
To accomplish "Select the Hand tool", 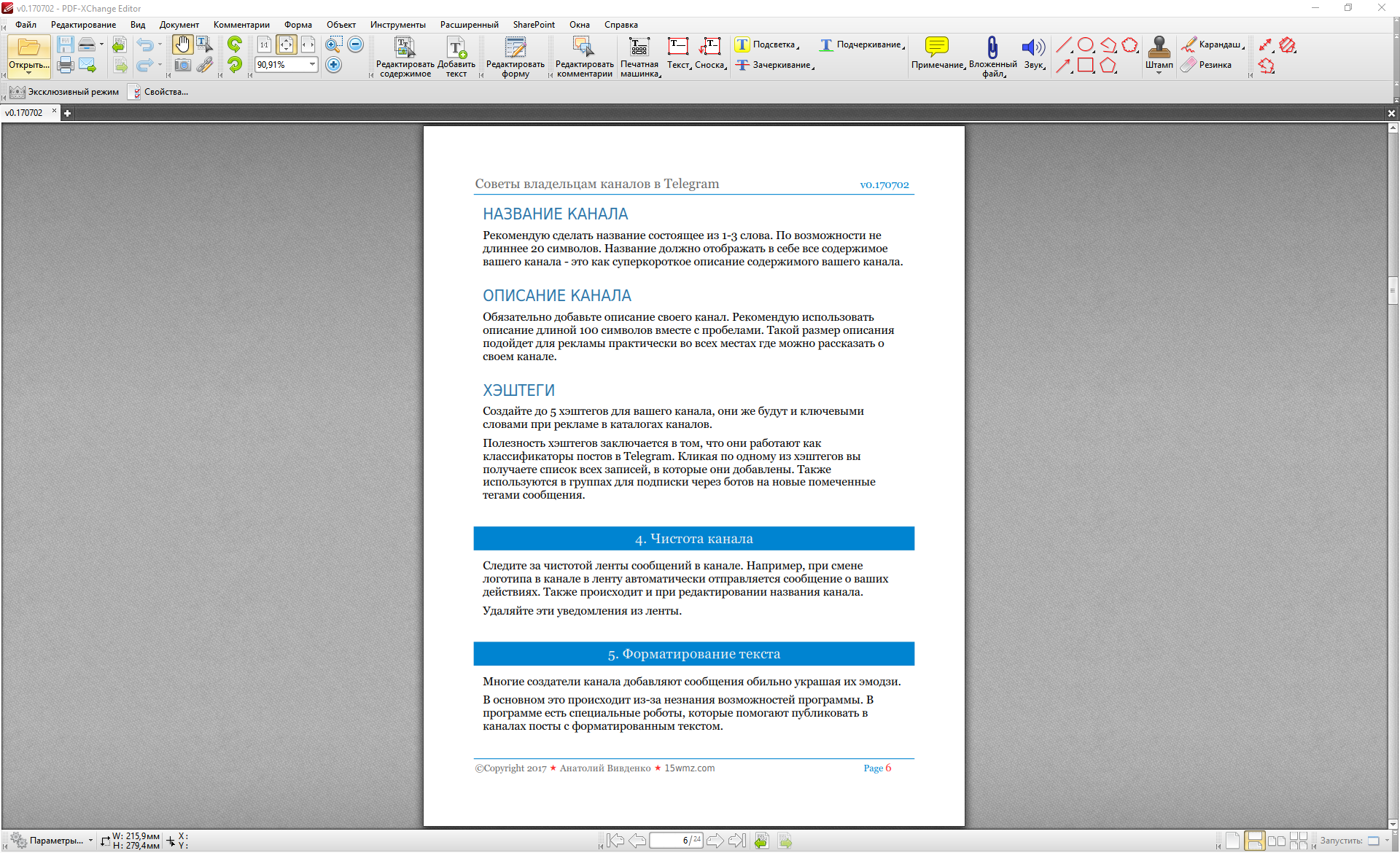I will (x=182, y=45).
